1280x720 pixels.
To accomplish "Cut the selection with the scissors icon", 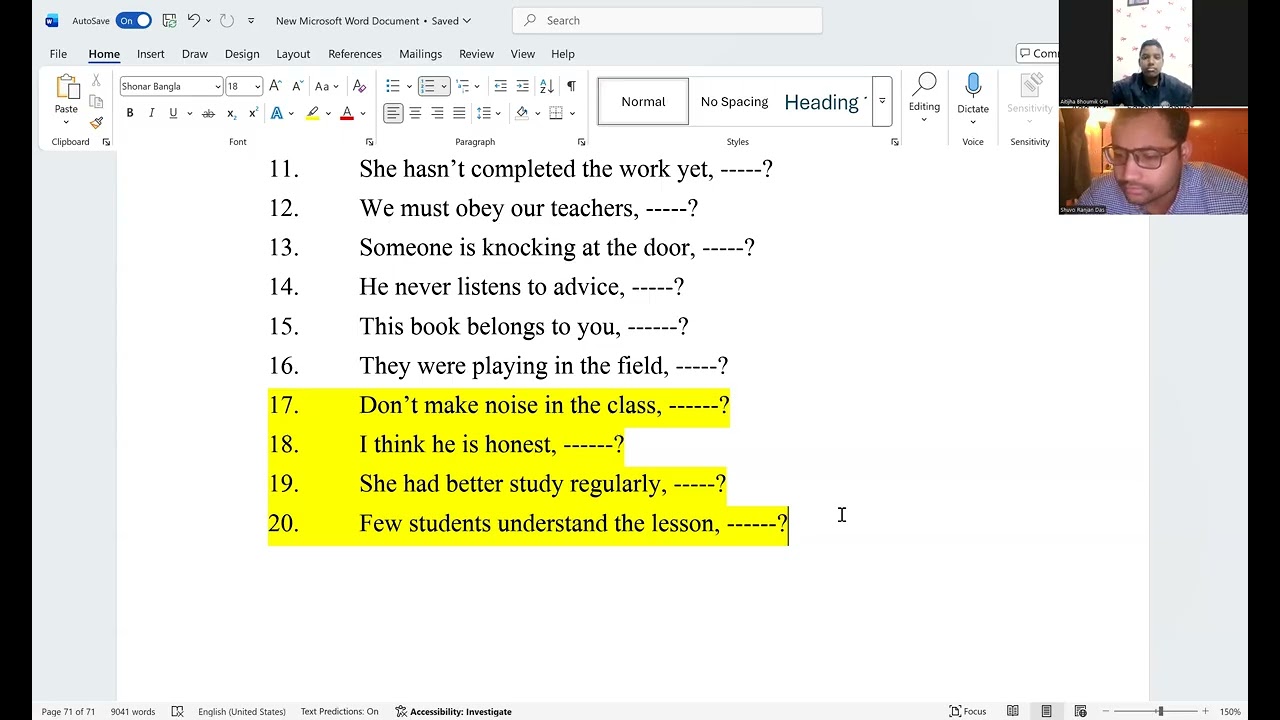I will pyautogui.click(x=96, y=80).
